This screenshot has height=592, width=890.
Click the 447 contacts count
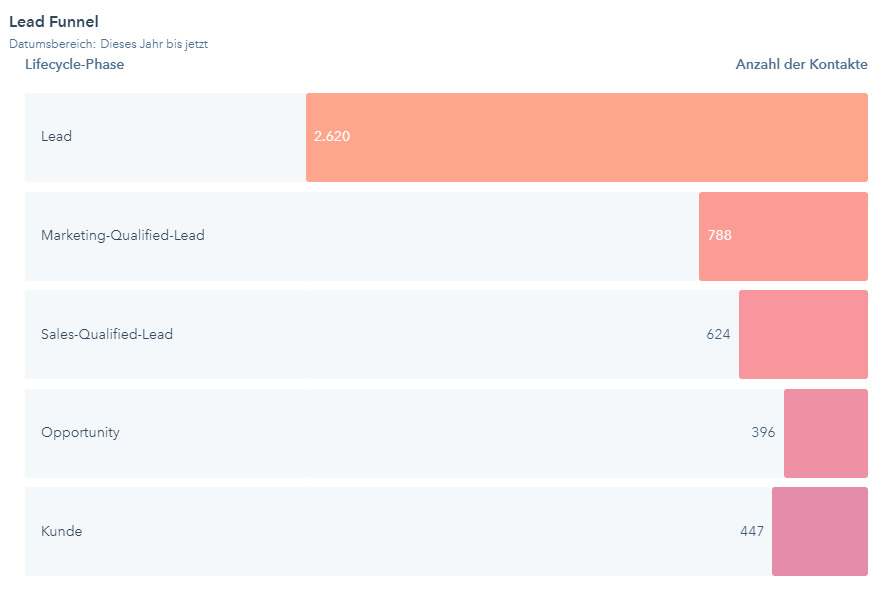(751, 531)
